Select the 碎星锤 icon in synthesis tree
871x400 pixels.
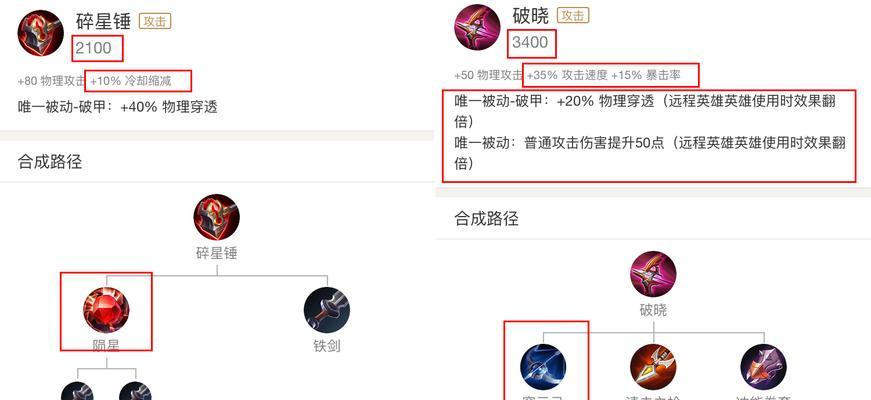pyautogui.click(x=217, y=217)
